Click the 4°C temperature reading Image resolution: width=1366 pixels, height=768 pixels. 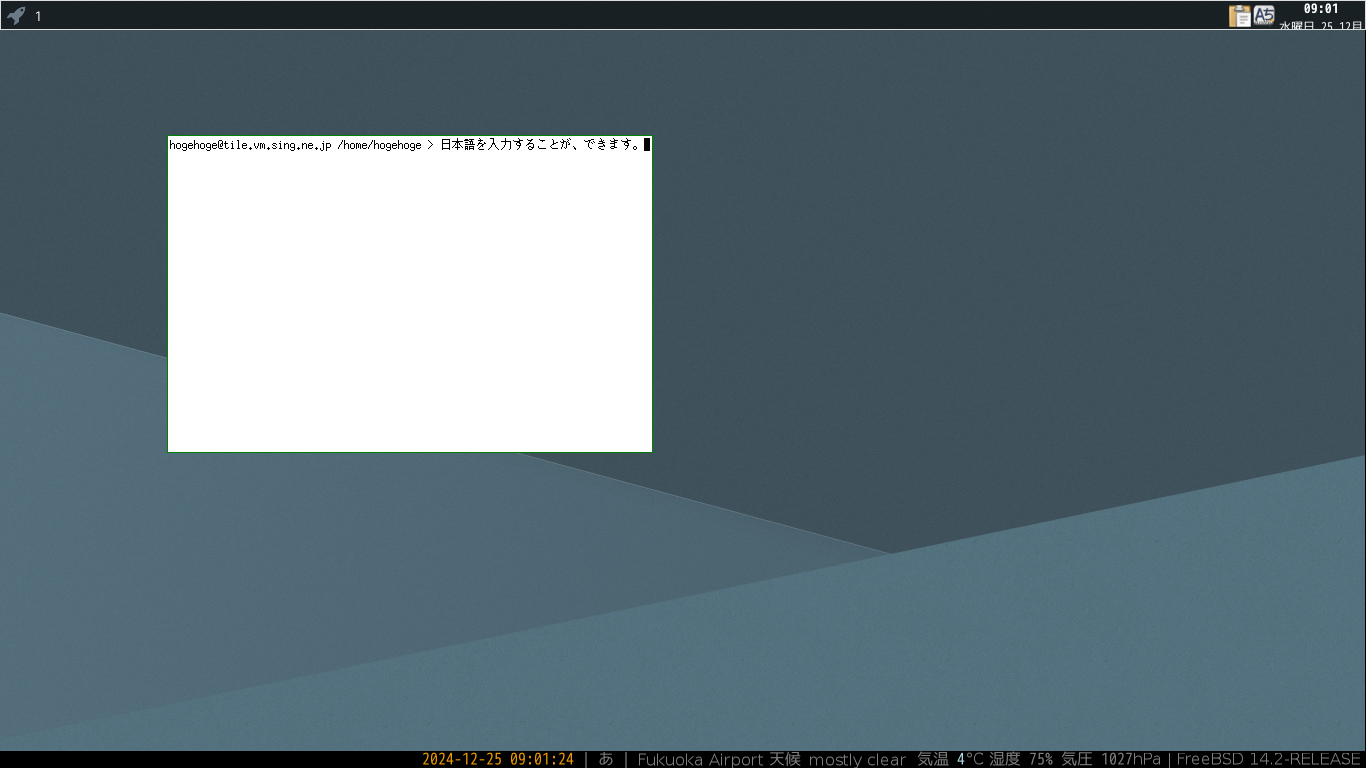click(x=971, y=760)
